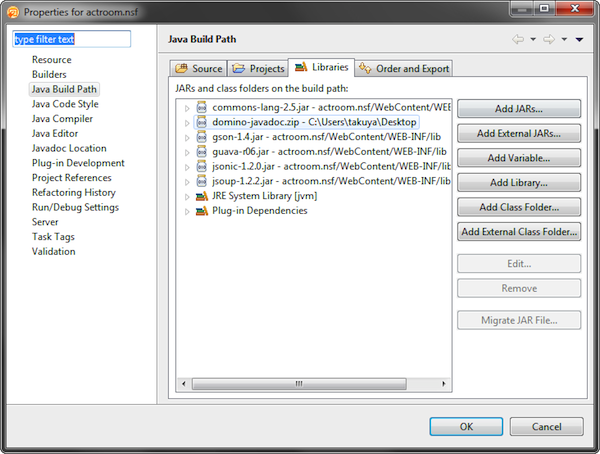Click the domino-javadoc.zip jar icon
Image resolution: width=600 pixels, height=454 pixels.
point(202,122)
